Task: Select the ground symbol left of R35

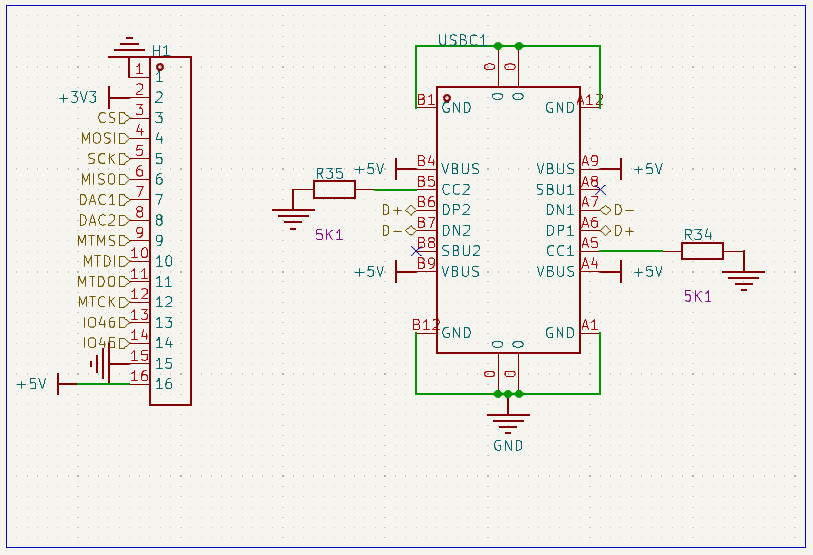Action: [293, 219]
